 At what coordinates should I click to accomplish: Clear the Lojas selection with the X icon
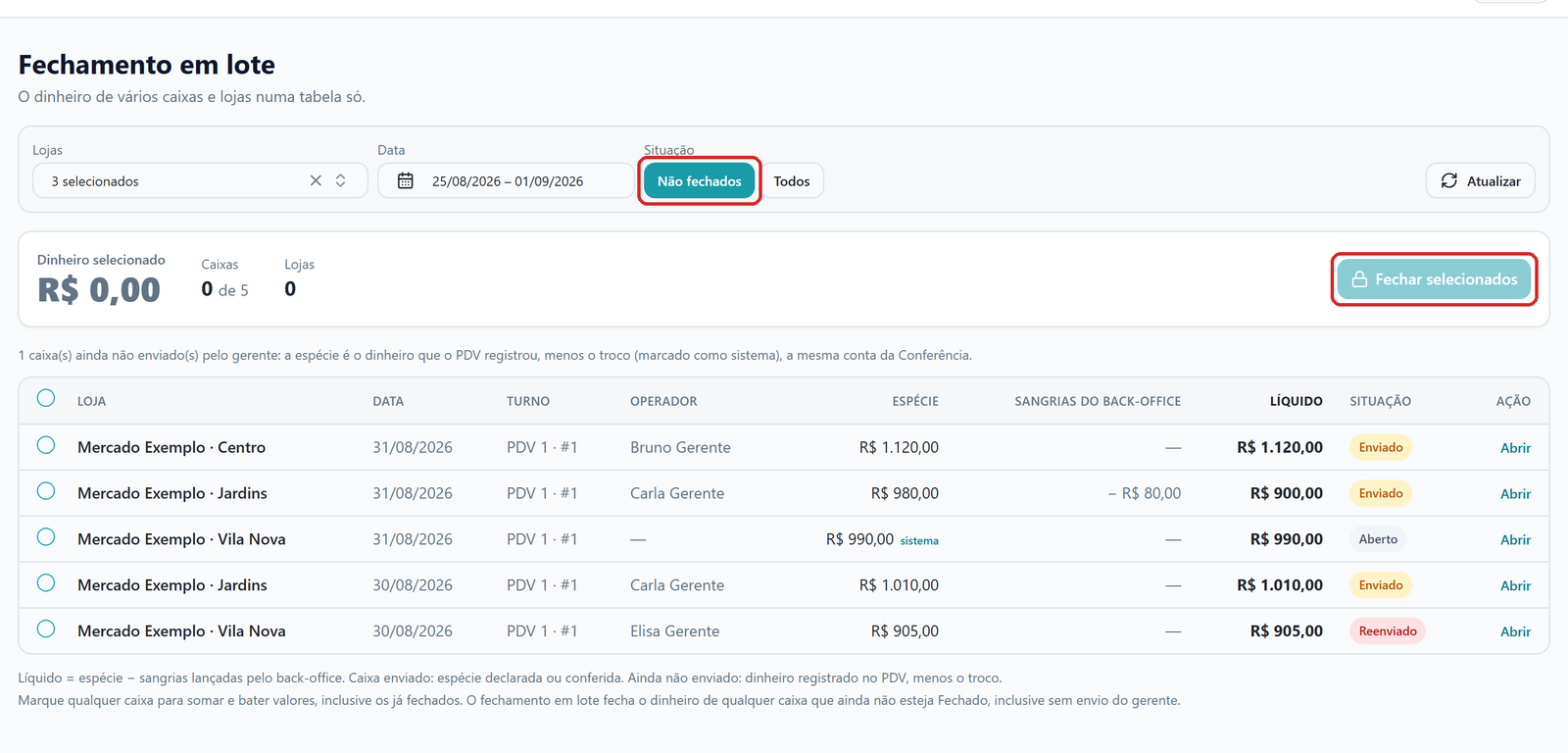pos(316,180)
